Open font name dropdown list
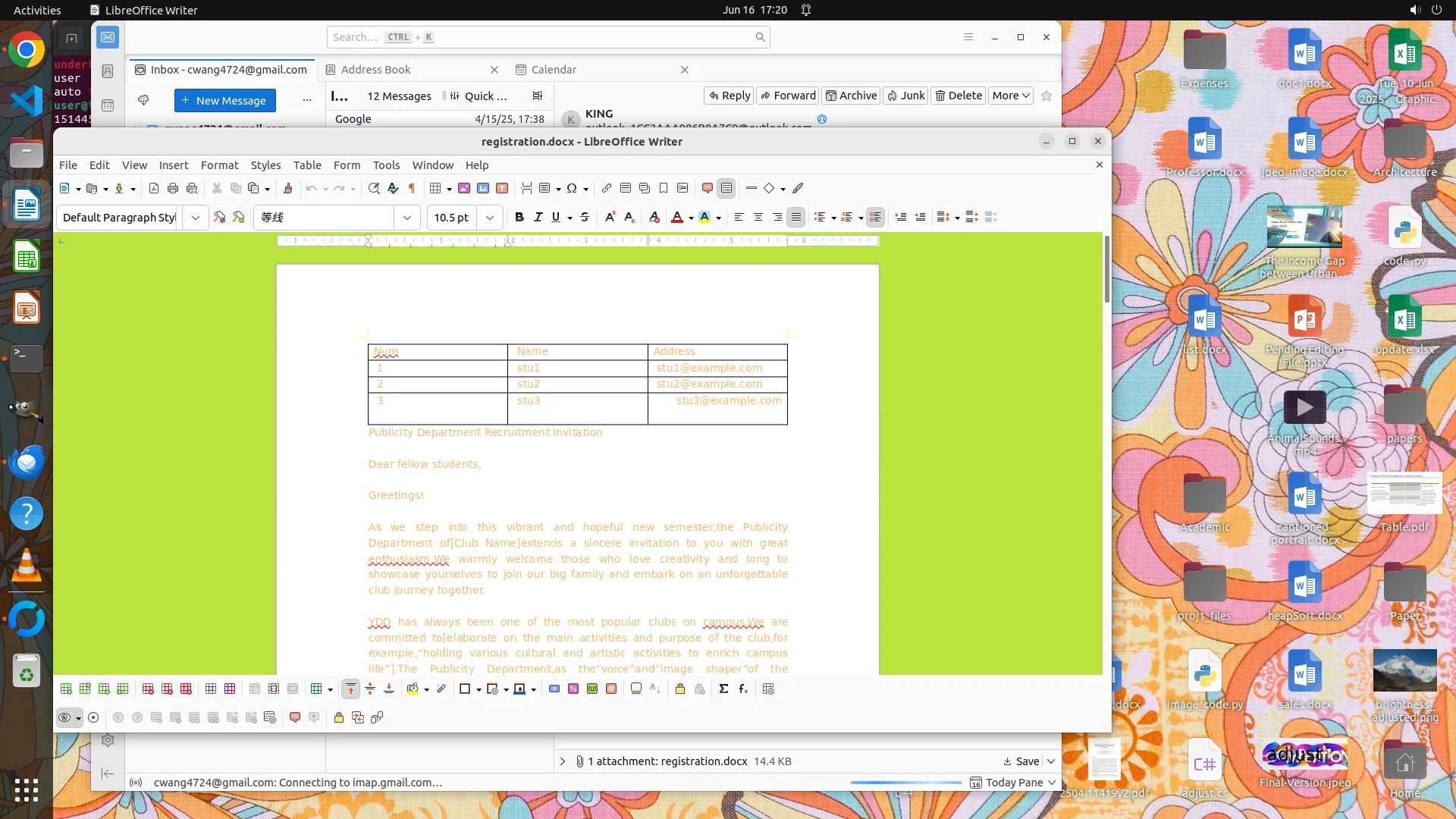Viewport: 1456px width, 819px height. tap(407, 217)
